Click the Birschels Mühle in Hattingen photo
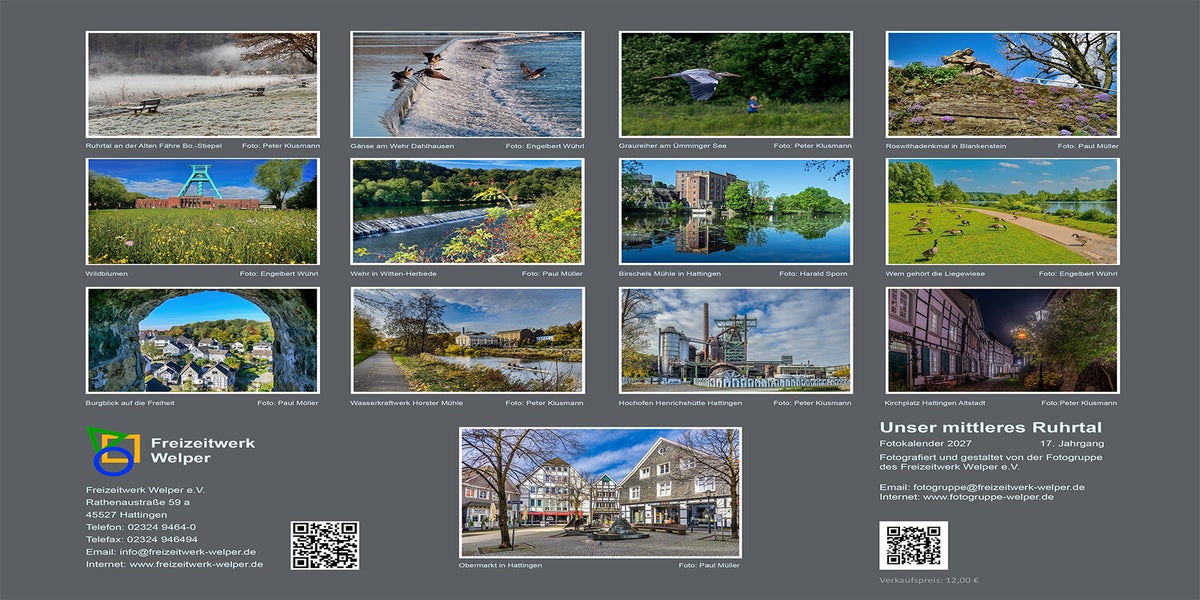 click(x=736, y=211)
